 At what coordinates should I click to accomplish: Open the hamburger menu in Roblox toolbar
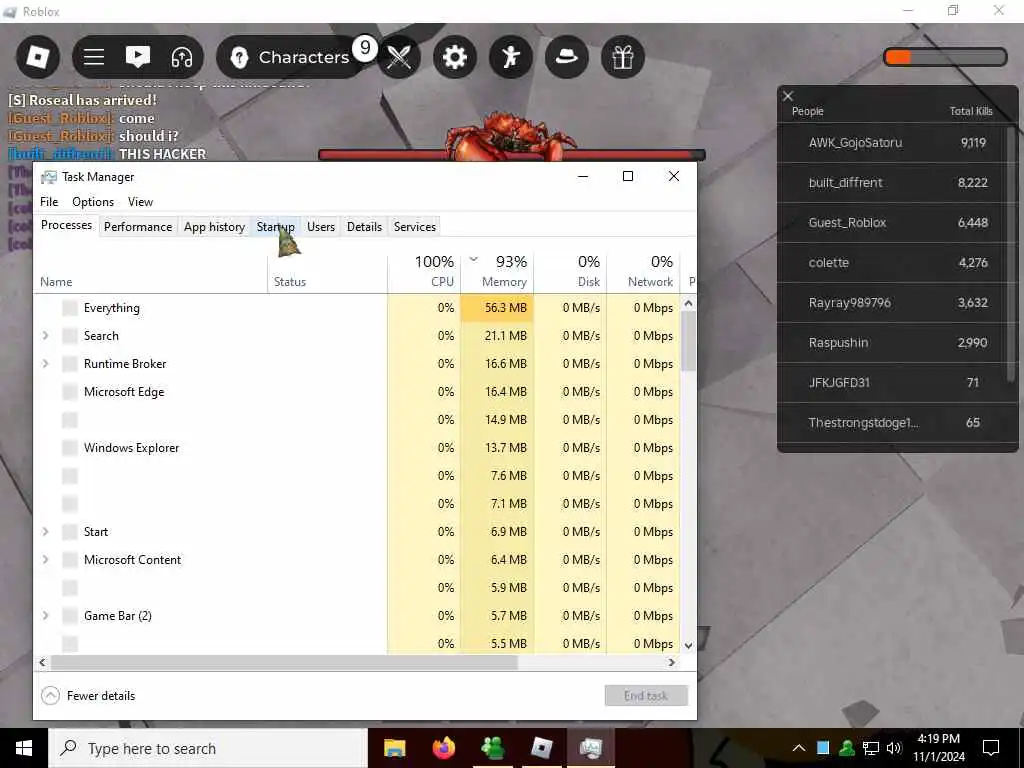pos(94,57)
